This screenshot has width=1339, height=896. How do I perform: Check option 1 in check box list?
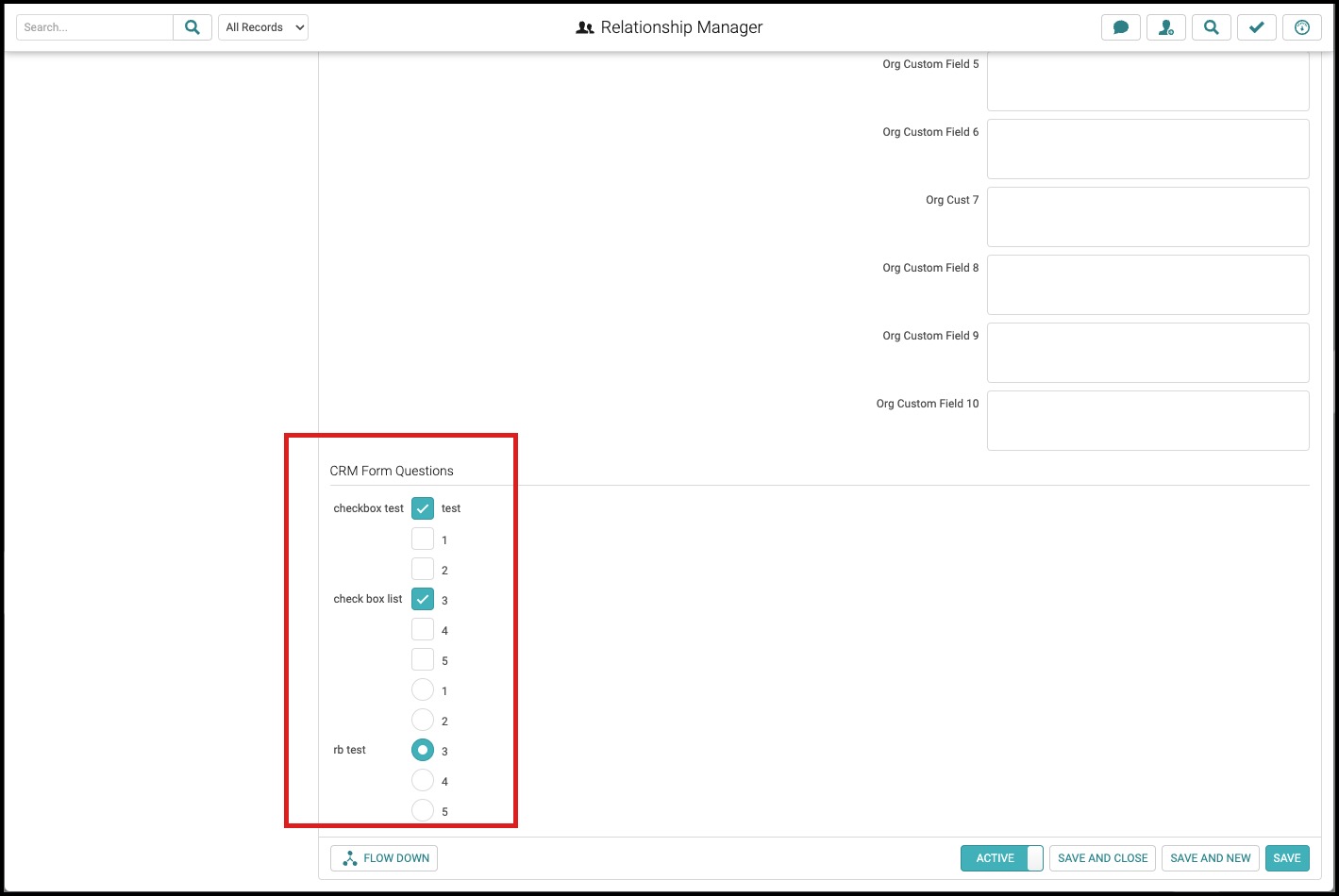[423, 539]
